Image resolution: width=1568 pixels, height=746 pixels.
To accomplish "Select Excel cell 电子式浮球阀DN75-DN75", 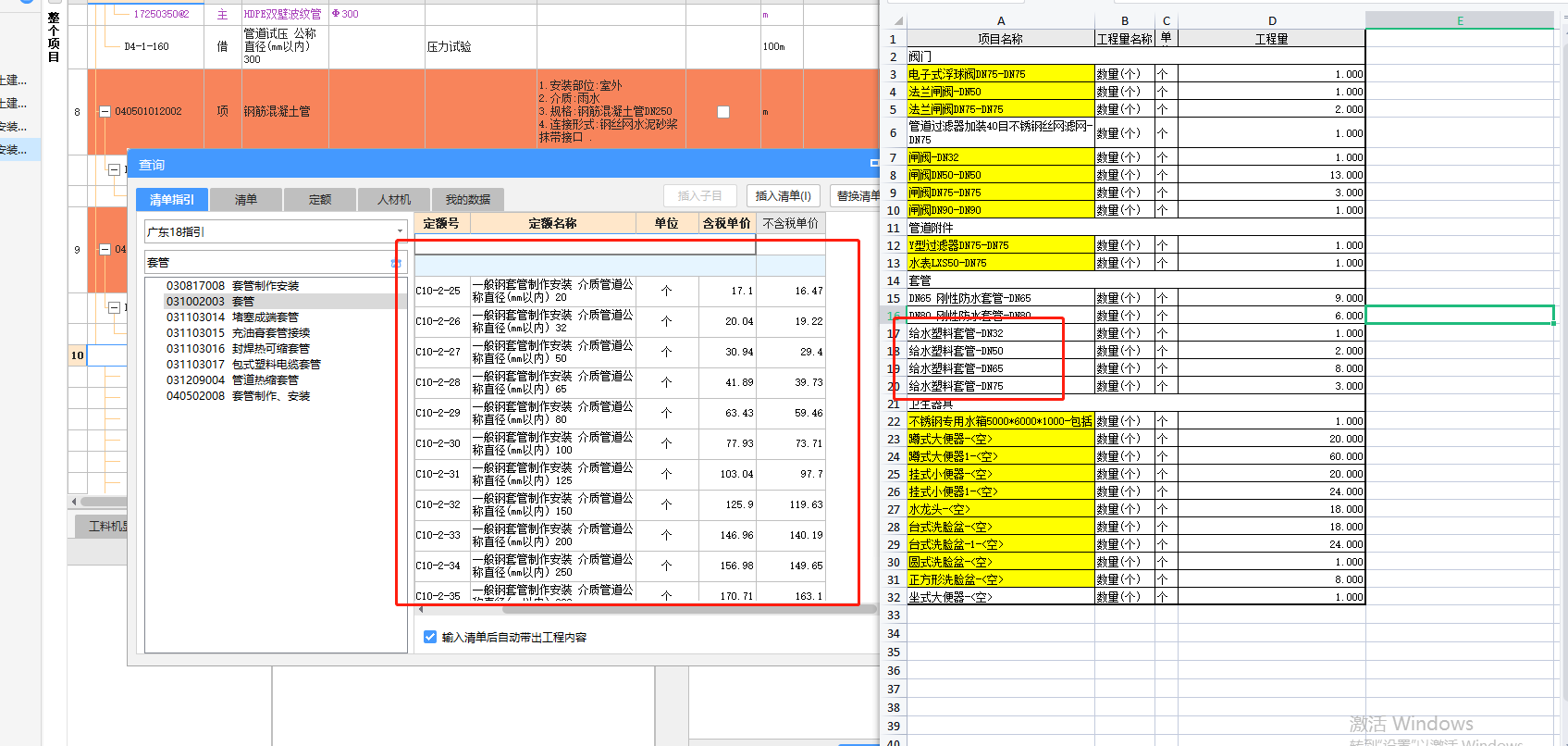I will tap(1001, 74).
